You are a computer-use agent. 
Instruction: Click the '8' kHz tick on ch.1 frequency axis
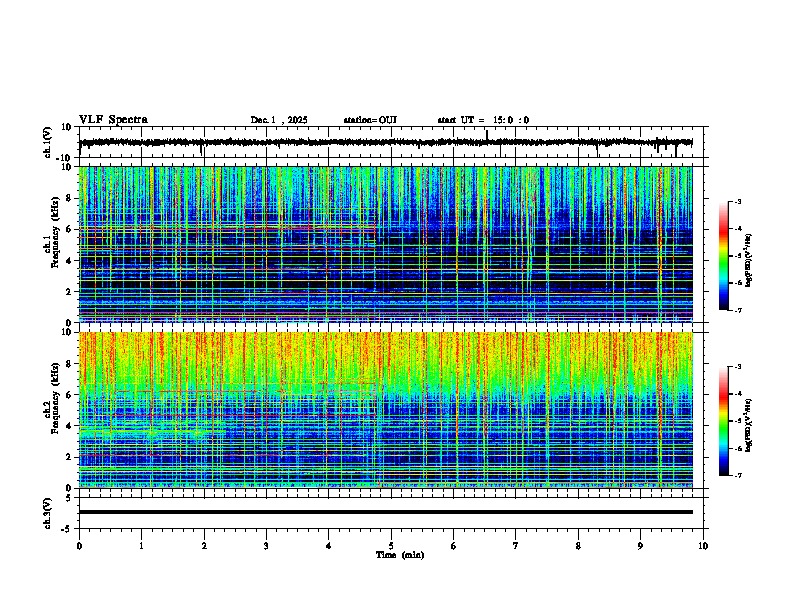70,198
